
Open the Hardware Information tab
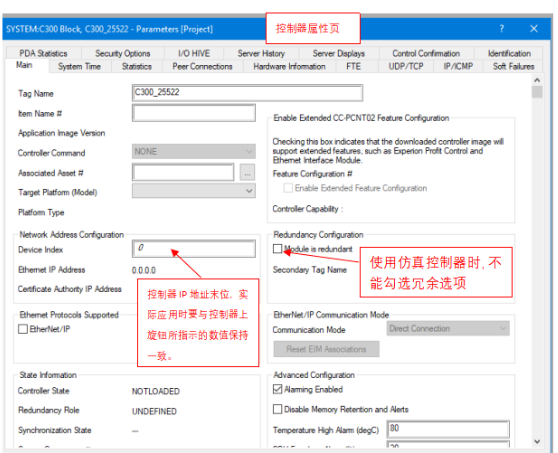click(x=289, y=67)
